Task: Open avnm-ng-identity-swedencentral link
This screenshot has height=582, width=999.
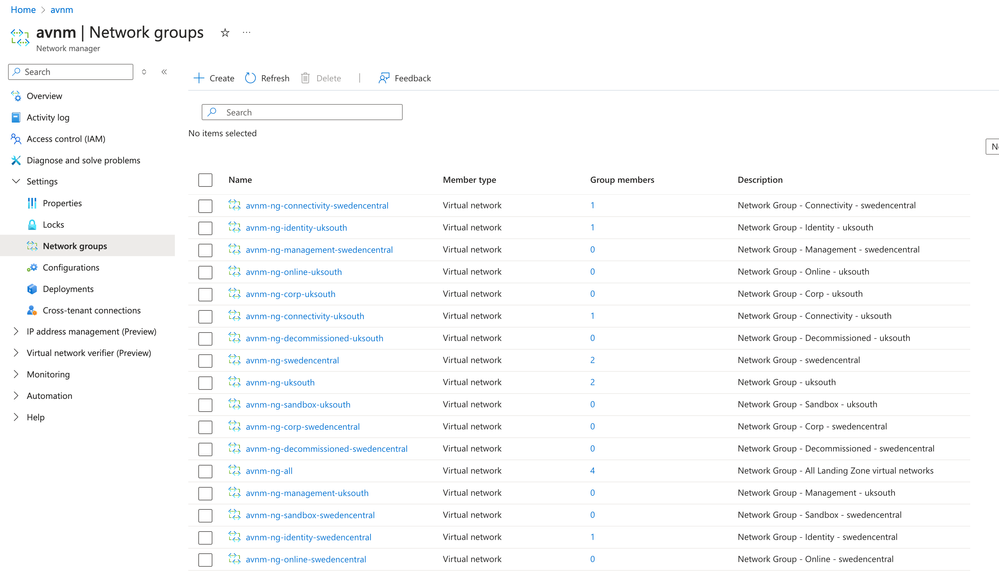Action: (x=308, y=537)
